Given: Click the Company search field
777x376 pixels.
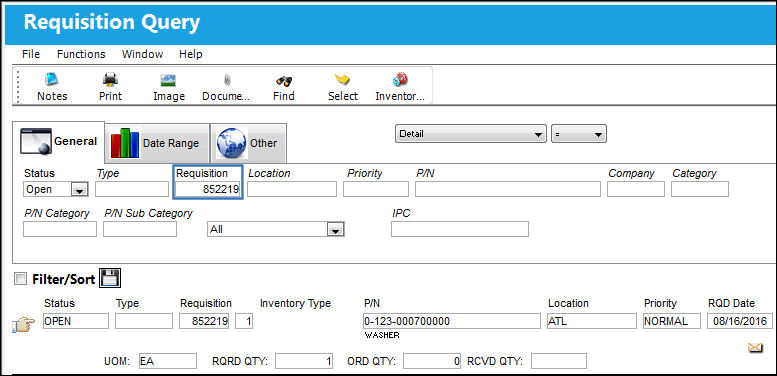Looking at the screenshot, I should pos(636,189).
